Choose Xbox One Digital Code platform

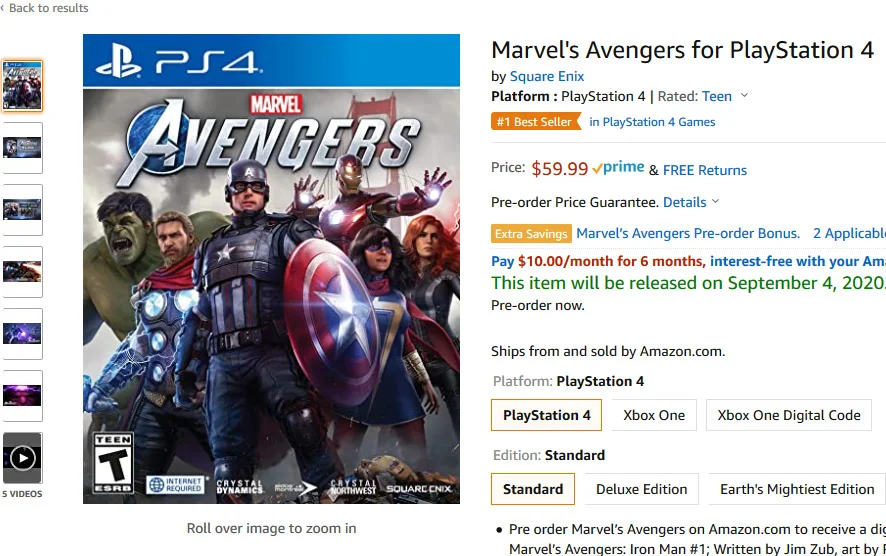pyautogui.click(x=789, y=415)
